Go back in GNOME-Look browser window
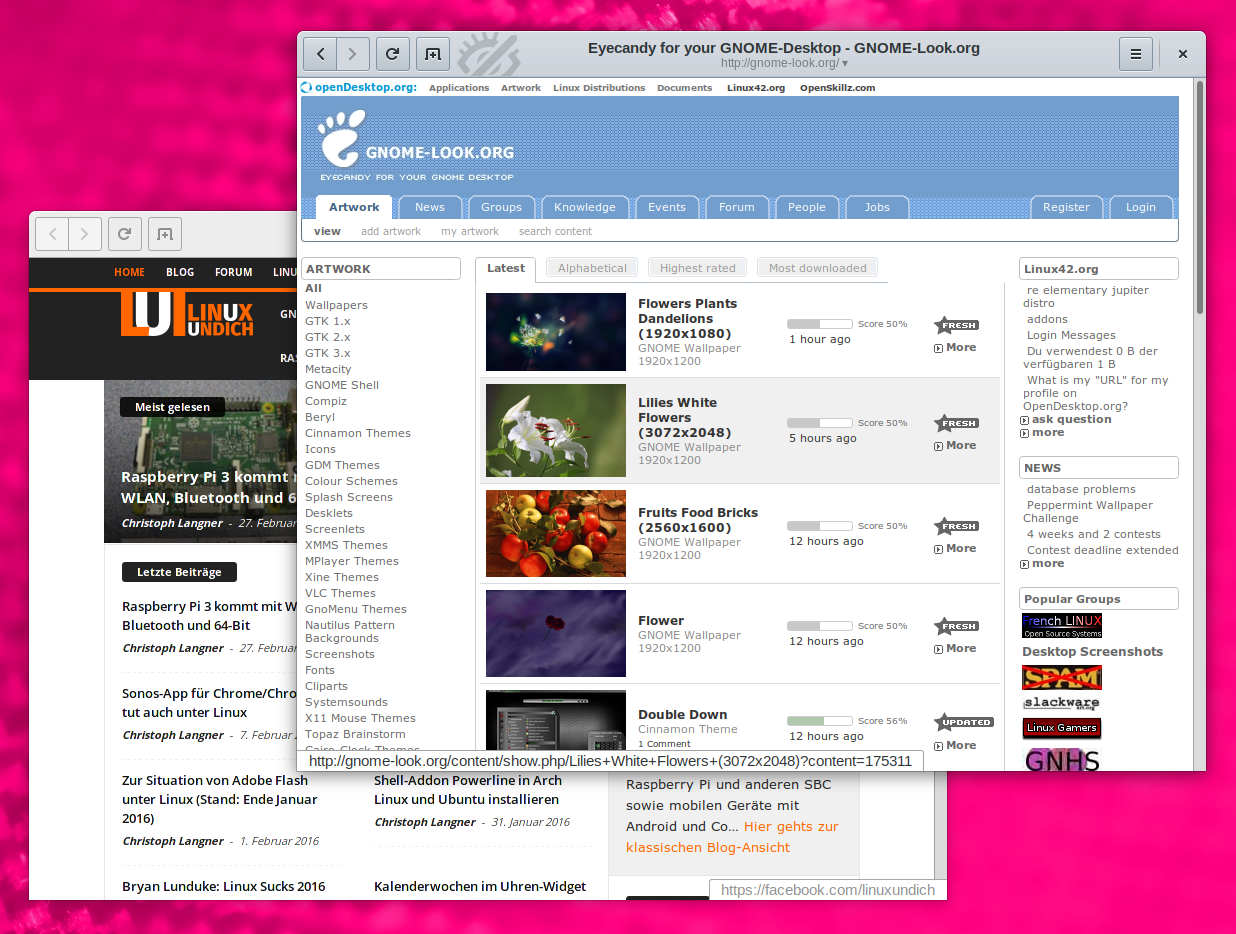This screenshot has height=934, width=1236. click(x=320, y=54)
